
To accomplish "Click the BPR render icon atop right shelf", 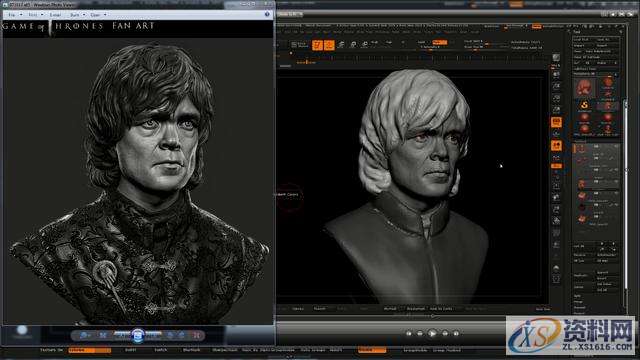I will [556, 58].
